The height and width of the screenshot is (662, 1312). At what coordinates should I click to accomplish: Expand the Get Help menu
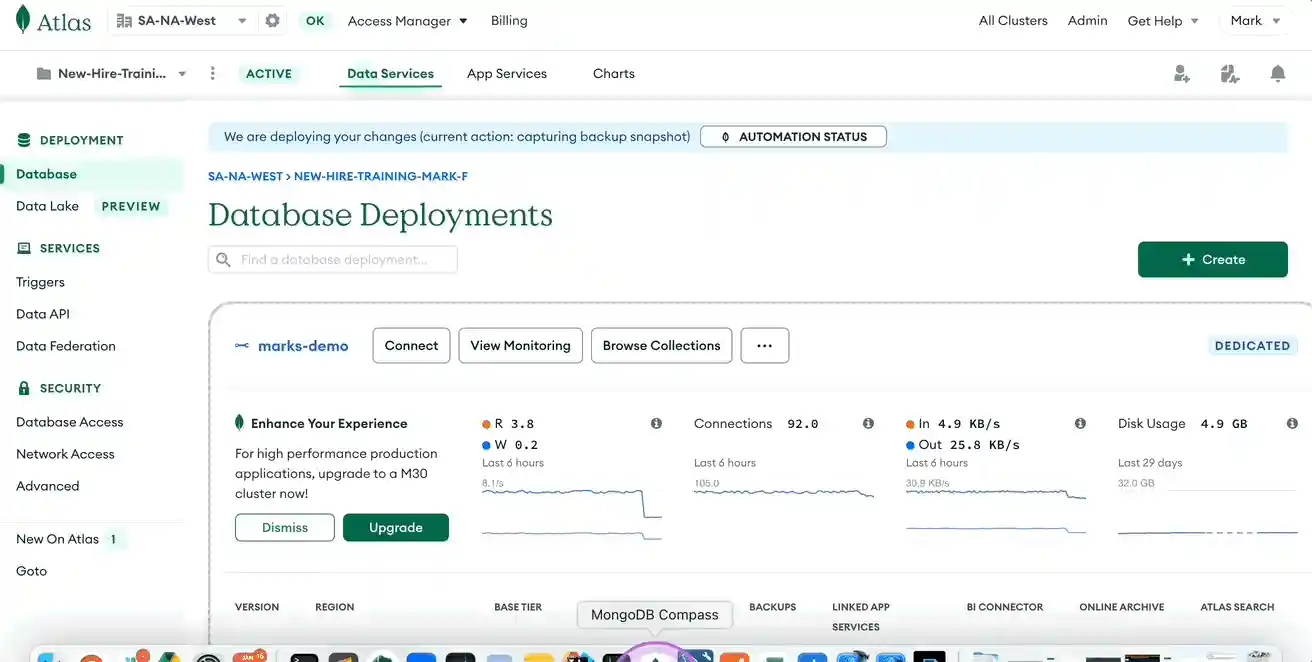pyautogui.click(x=1162, y=21)
